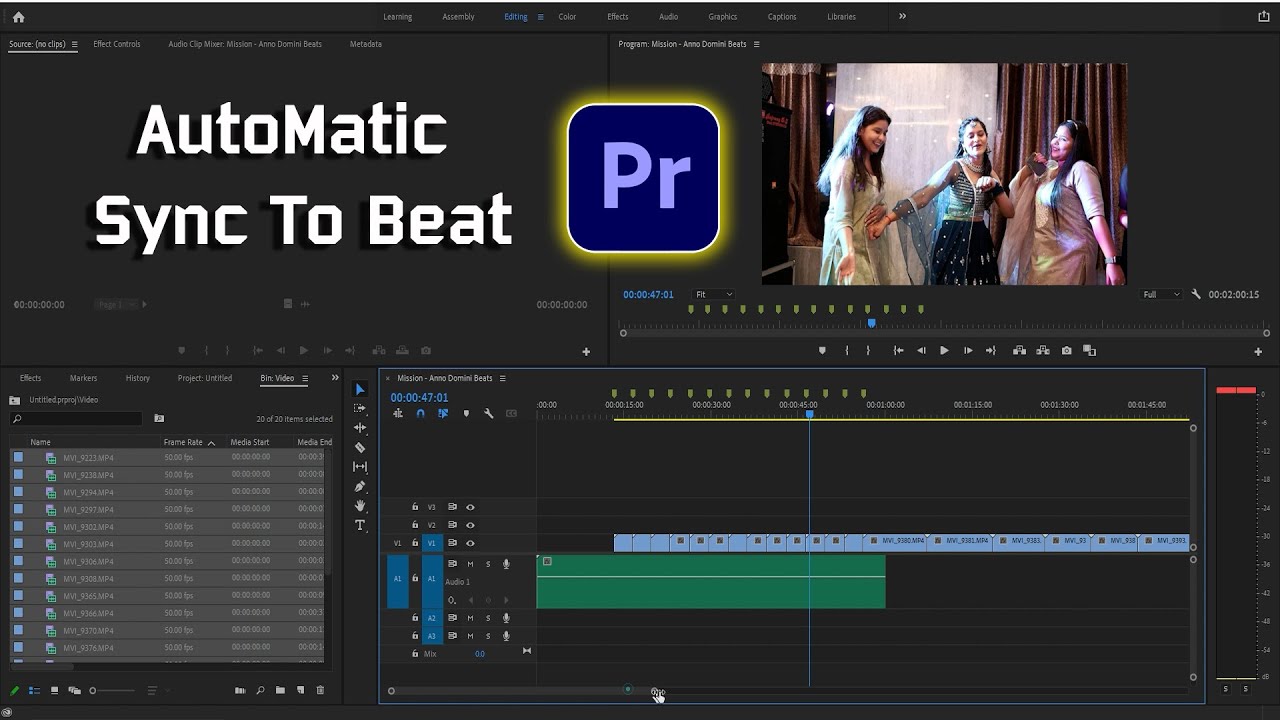The image size is (1280, 720).
Task: Solo audio track A2
Action: [x=488, y=618]
